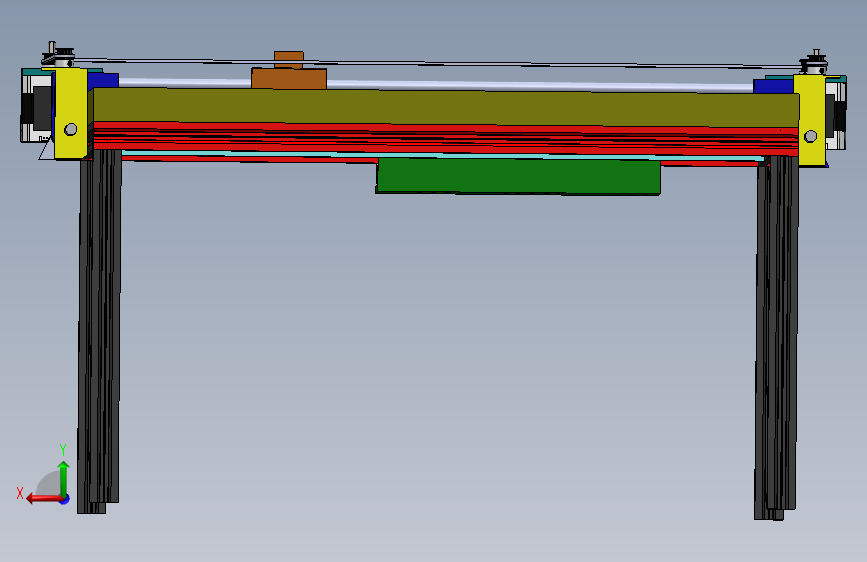Click the blue Z axis dot on triad
The width and height of the screenshot is (867, 562).
pos(65,499)
